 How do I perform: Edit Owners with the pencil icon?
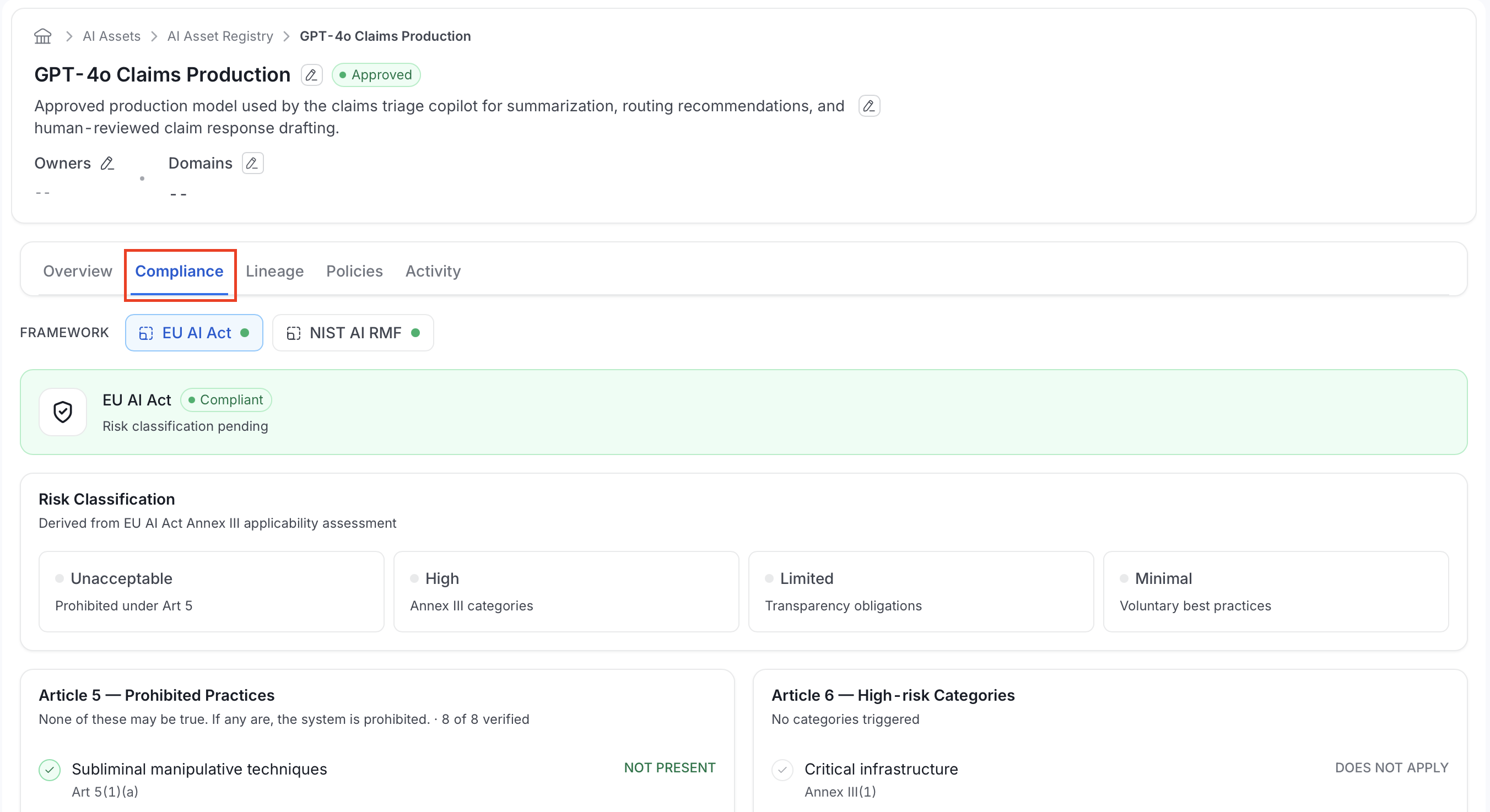(x=107, y=164)
